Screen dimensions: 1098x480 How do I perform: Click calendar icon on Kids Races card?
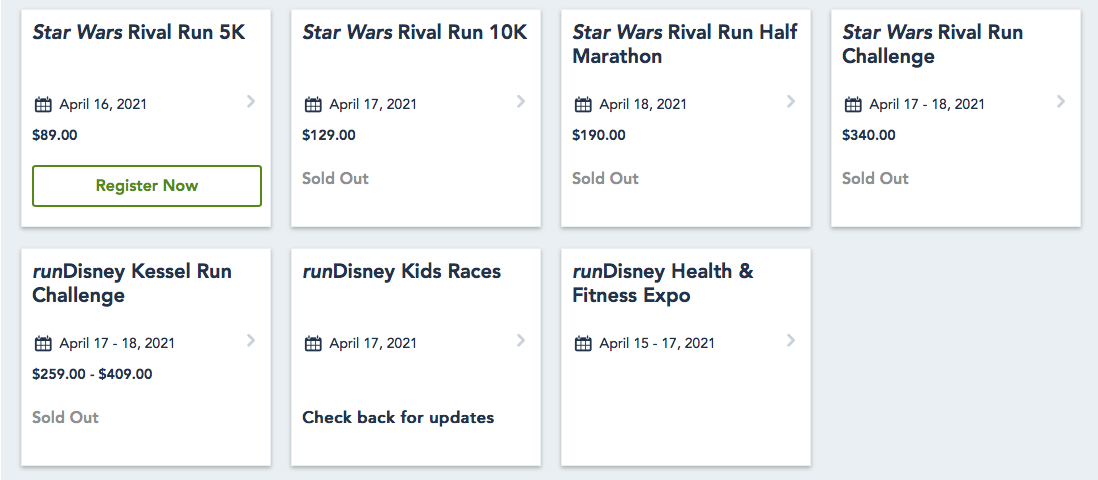tap(313, 343)
